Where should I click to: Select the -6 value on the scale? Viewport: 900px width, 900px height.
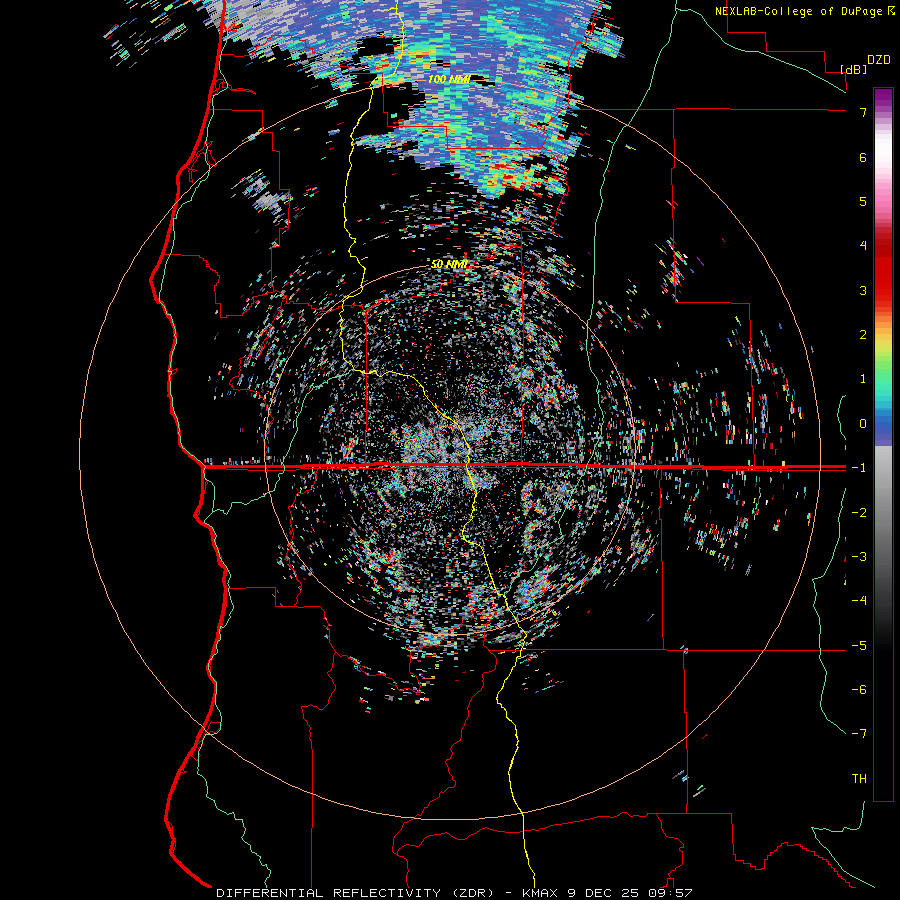point(859,690)
